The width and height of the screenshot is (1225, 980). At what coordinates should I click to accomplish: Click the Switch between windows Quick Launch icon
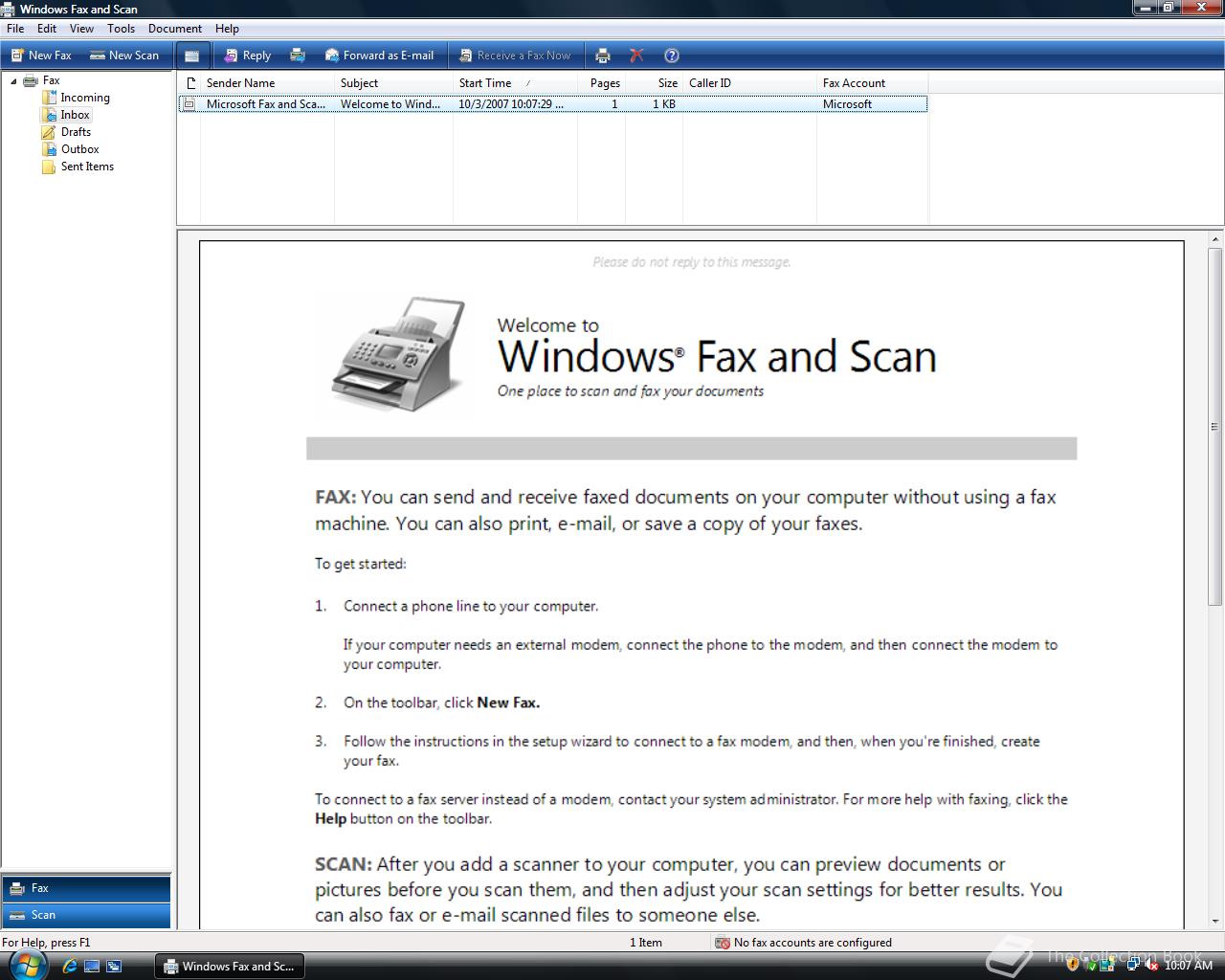click(x=114, y=967)
